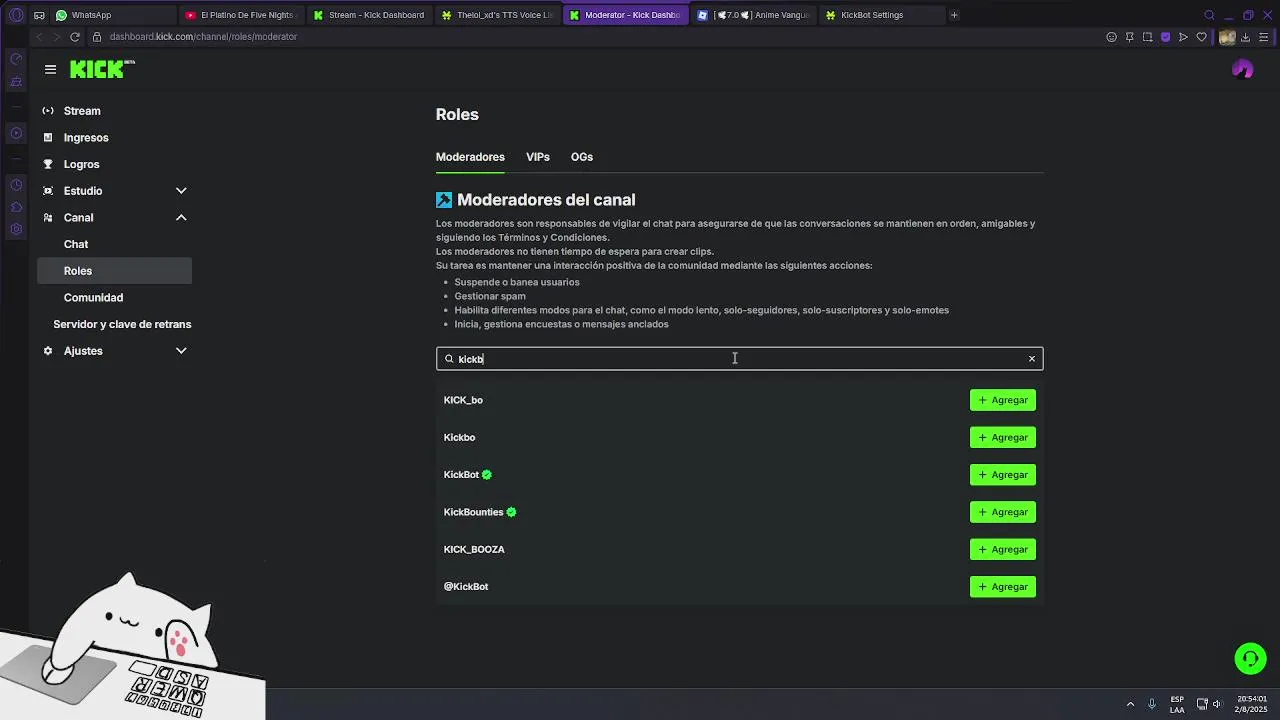The image size is (1280, 720).
Task: Switch to Stream - Kick Dashboard tab
Action: point(370,15)
